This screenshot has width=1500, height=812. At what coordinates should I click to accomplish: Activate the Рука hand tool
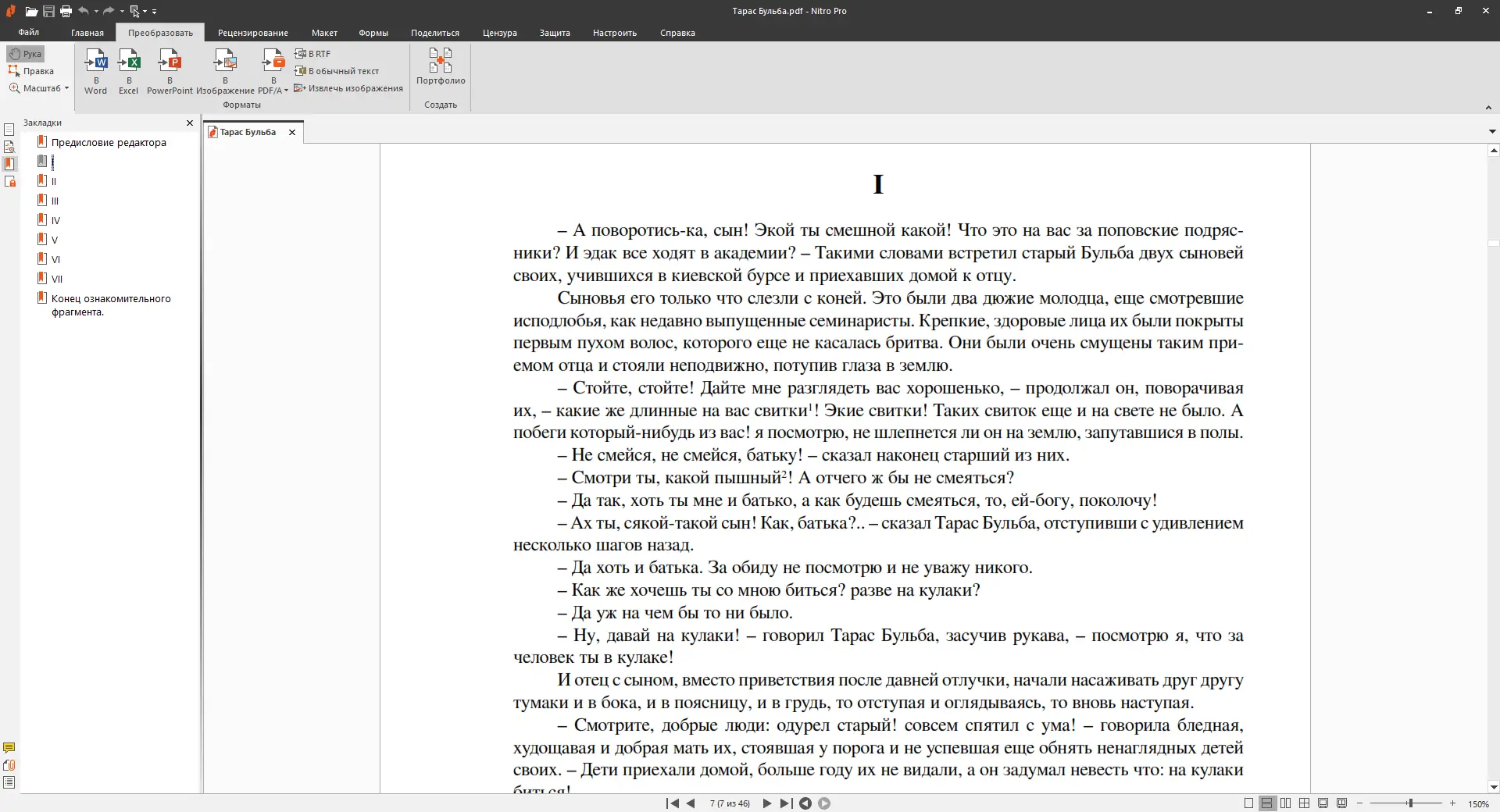tap(26, 54)
